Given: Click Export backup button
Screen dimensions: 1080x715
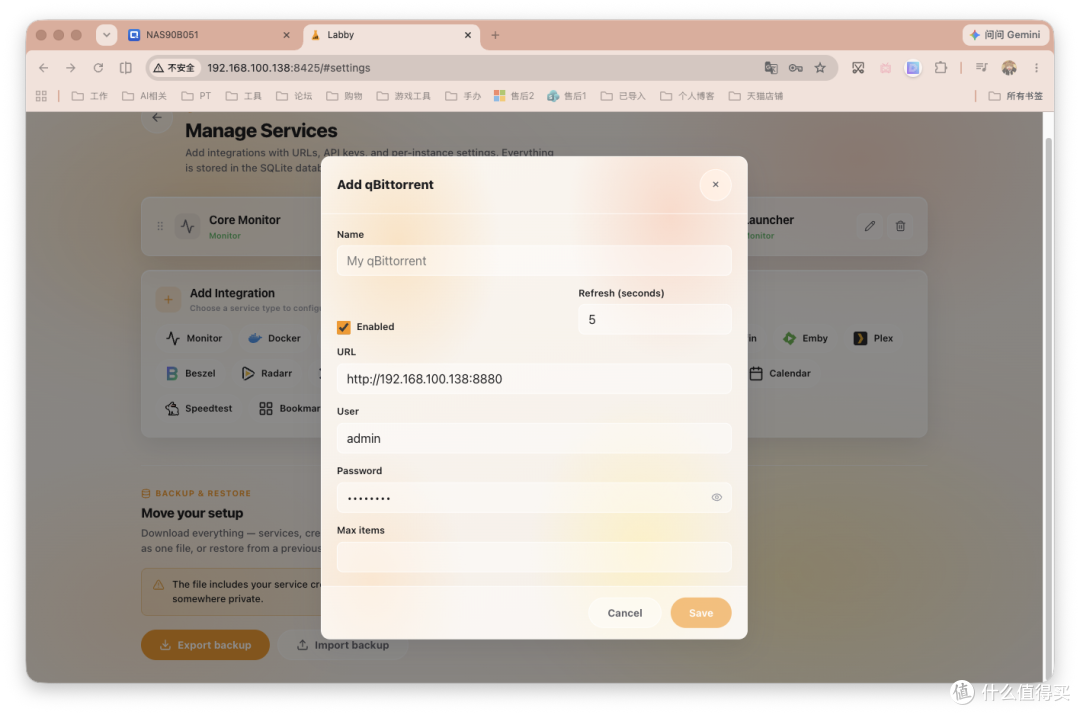Looking at the screenshot, I should [x=205, y=645].
